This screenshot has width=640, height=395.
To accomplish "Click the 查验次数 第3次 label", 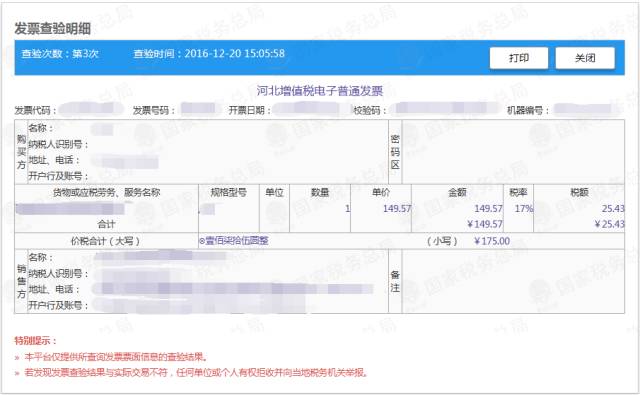I will coord(60,53).
